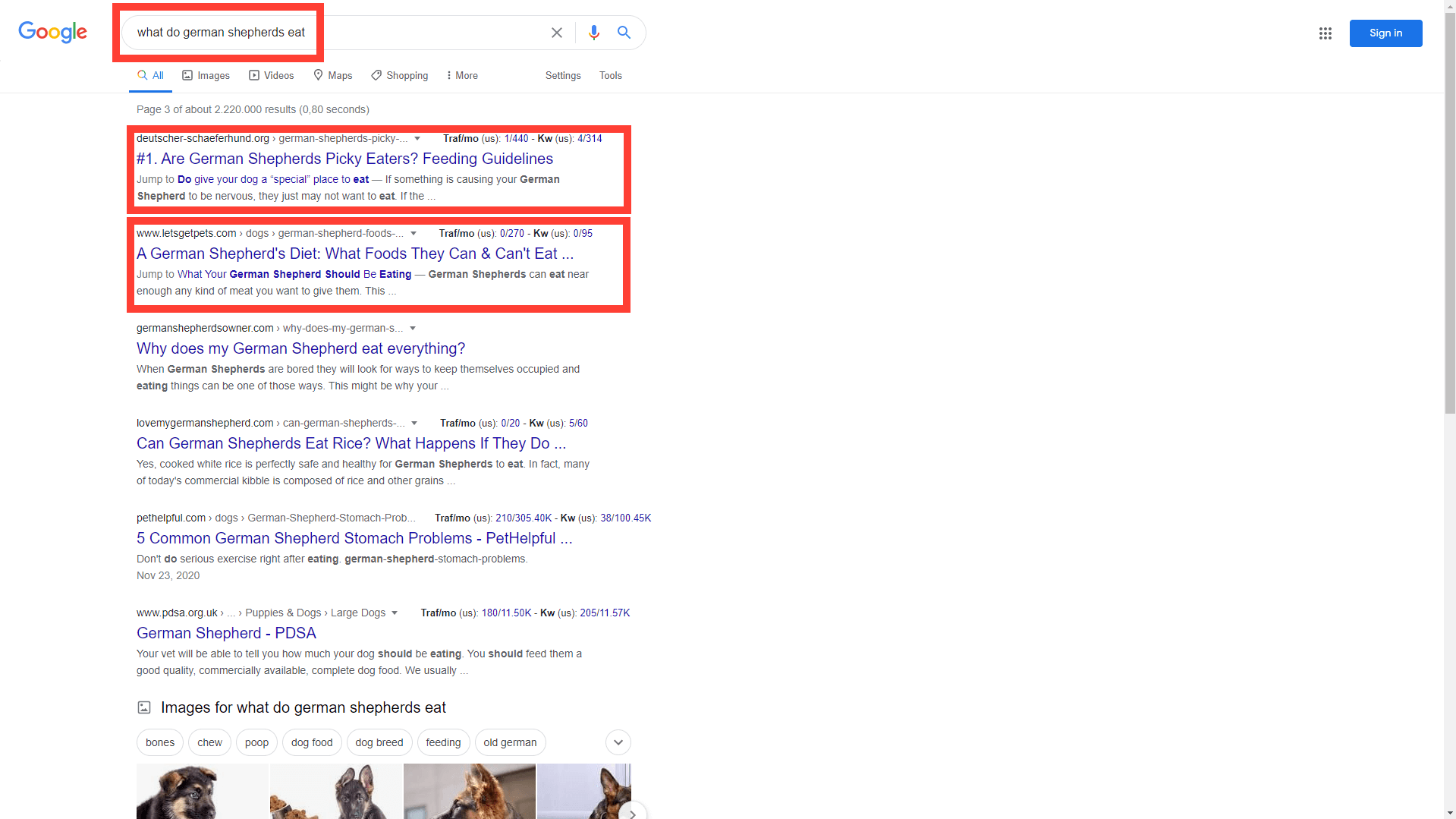The width and height of the screenshot is (1456, 819).
Task: Switch to the Maps tab
Action: tap(332, 75)
